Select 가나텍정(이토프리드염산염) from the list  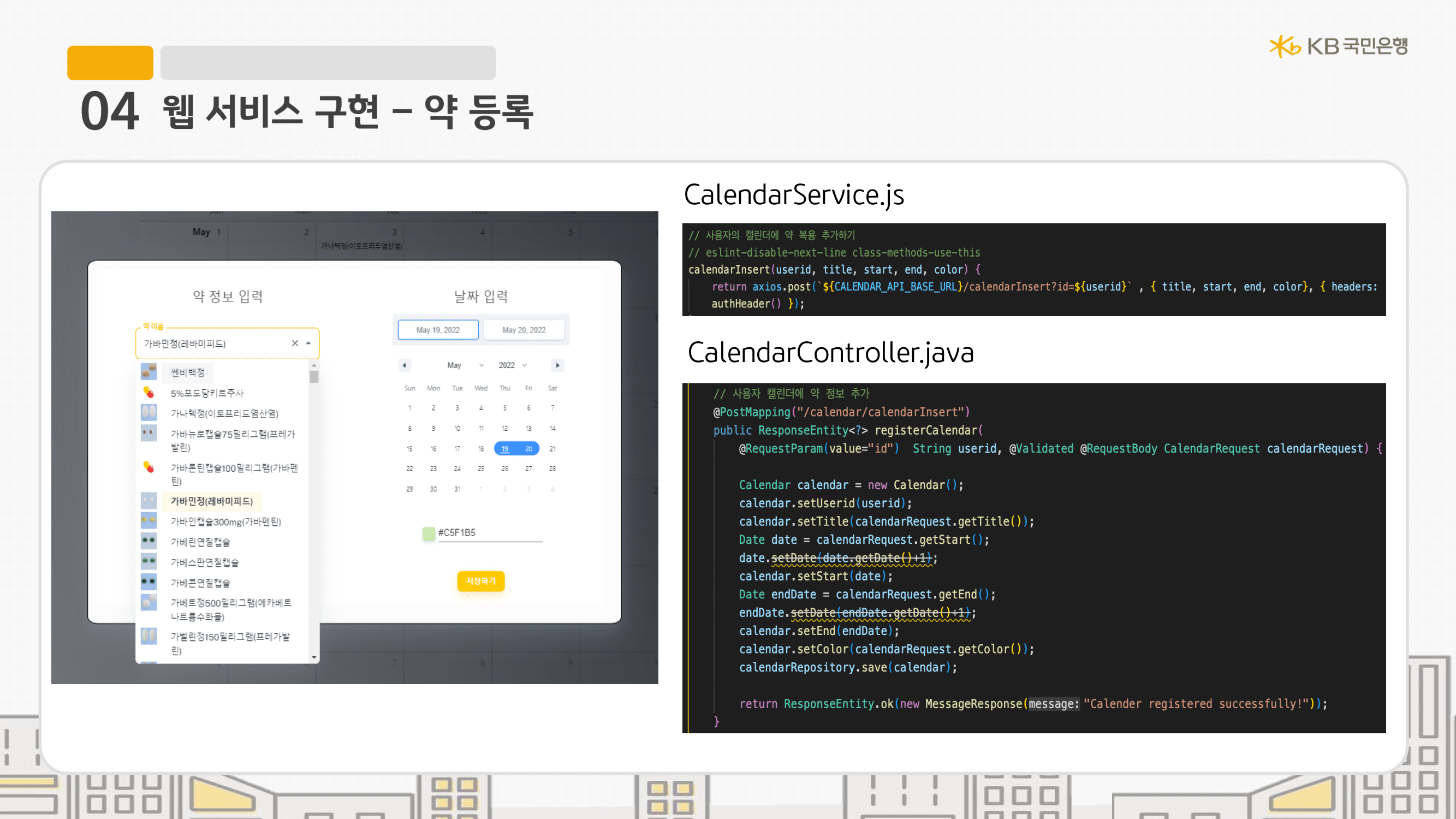coord(224,413)
